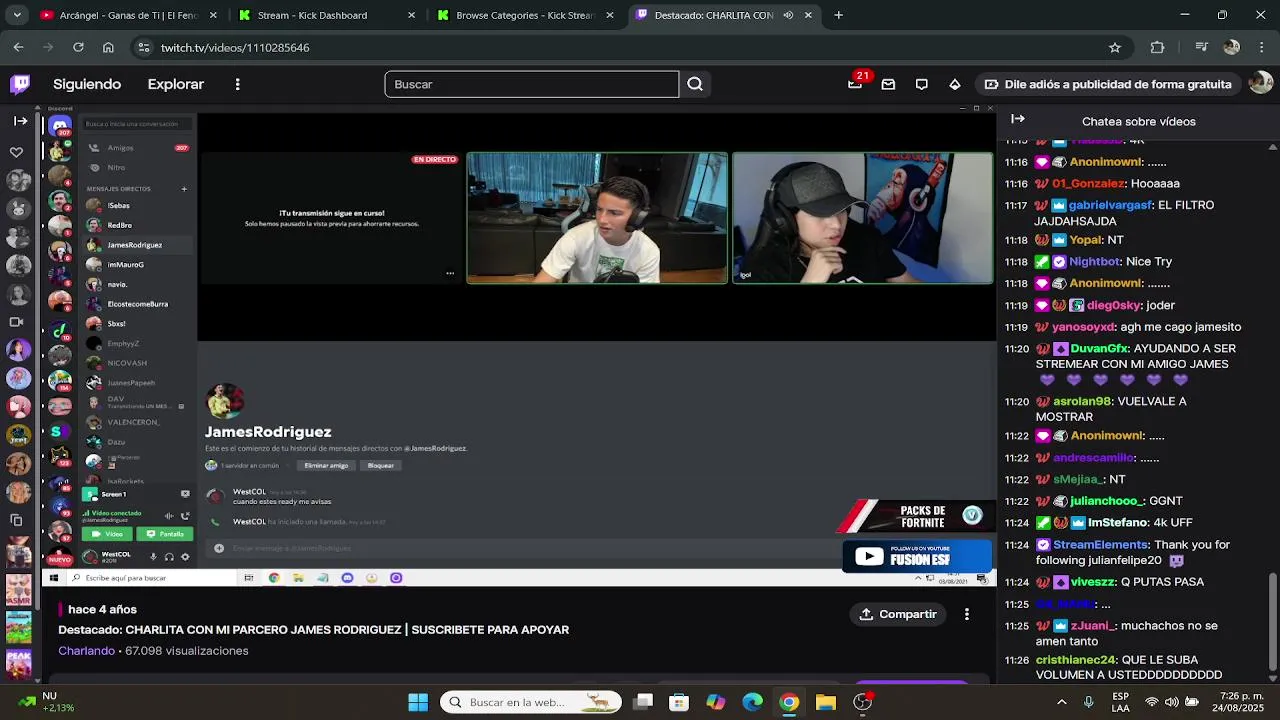
Task: Open the ASMR category thumbnail in sidebar
Action: point(18,590)
